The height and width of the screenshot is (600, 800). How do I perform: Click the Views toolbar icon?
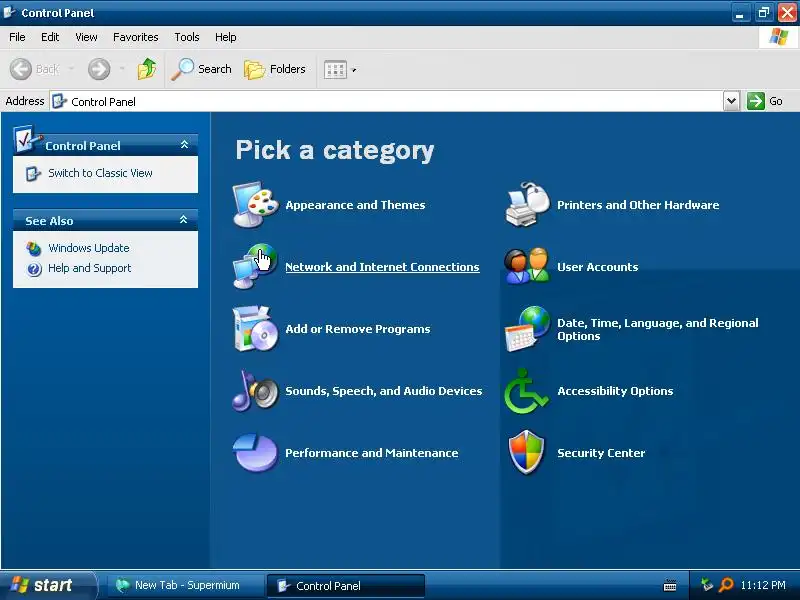335,70
